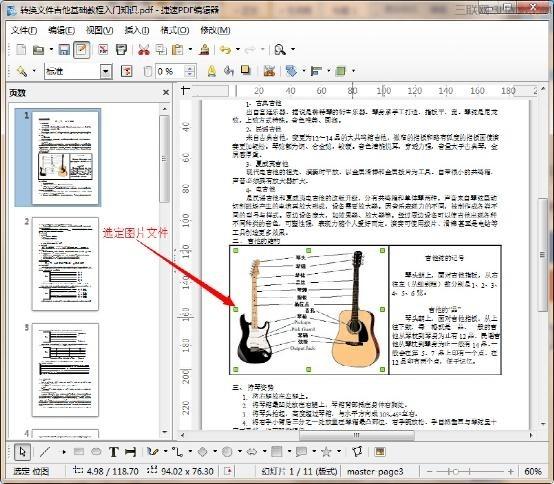The width and height of the screenshot is (554, 484).
Task: Click the transparency spinner arrows
Action: click(190, 71)
